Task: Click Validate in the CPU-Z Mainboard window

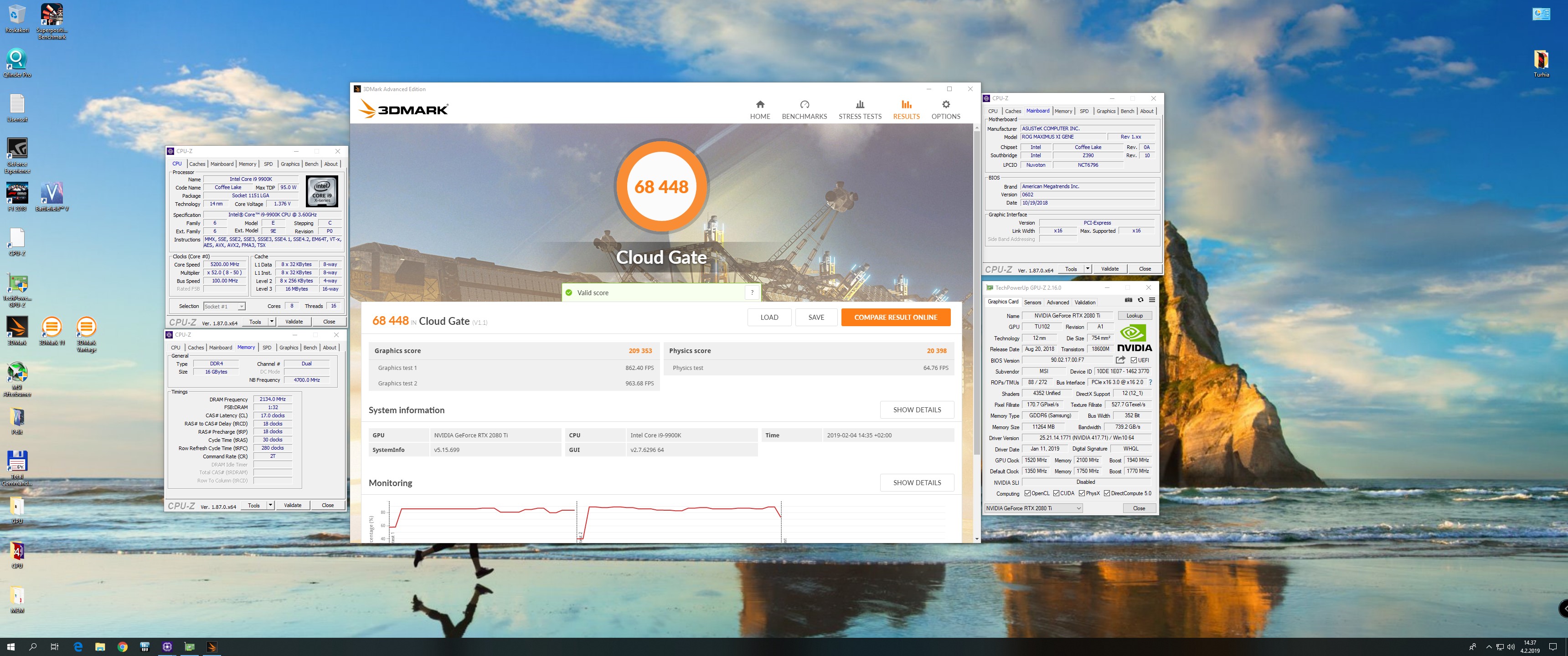Action: tap(1109, 269)
